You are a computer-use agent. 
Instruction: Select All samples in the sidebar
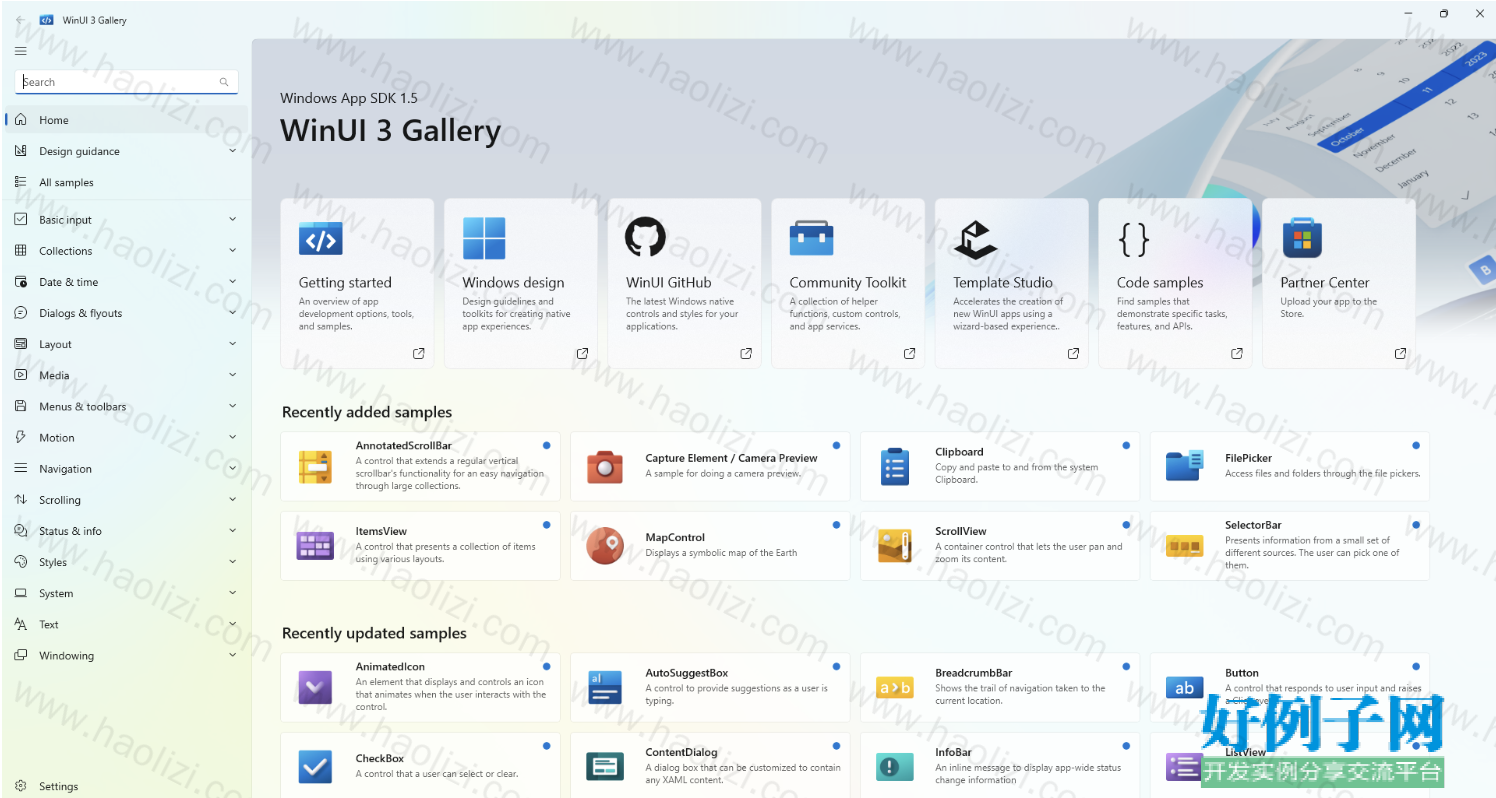click(x=126, y=182)
